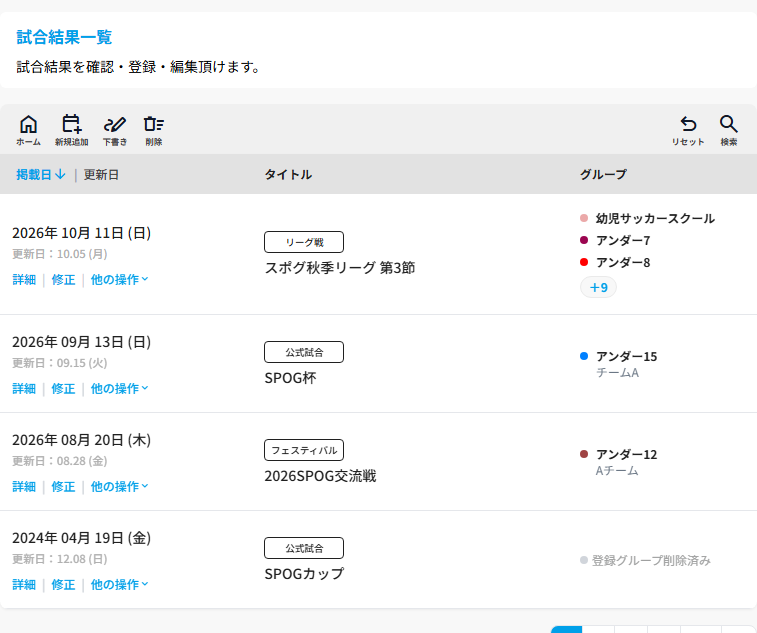Image resolution: width=757 pixels, height=633 pixels.
Task: Click the アンダー15 group label
Action: pyautogui.click(x=627, y=356)
